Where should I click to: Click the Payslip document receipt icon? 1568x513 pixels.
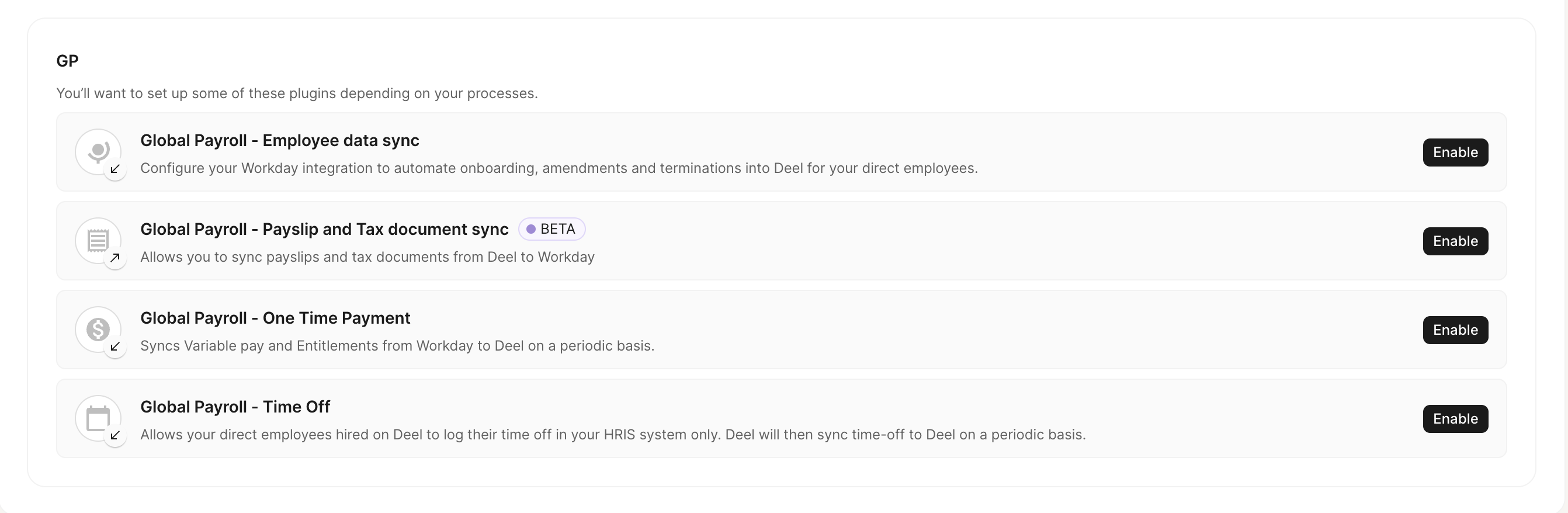coord(98,240)
